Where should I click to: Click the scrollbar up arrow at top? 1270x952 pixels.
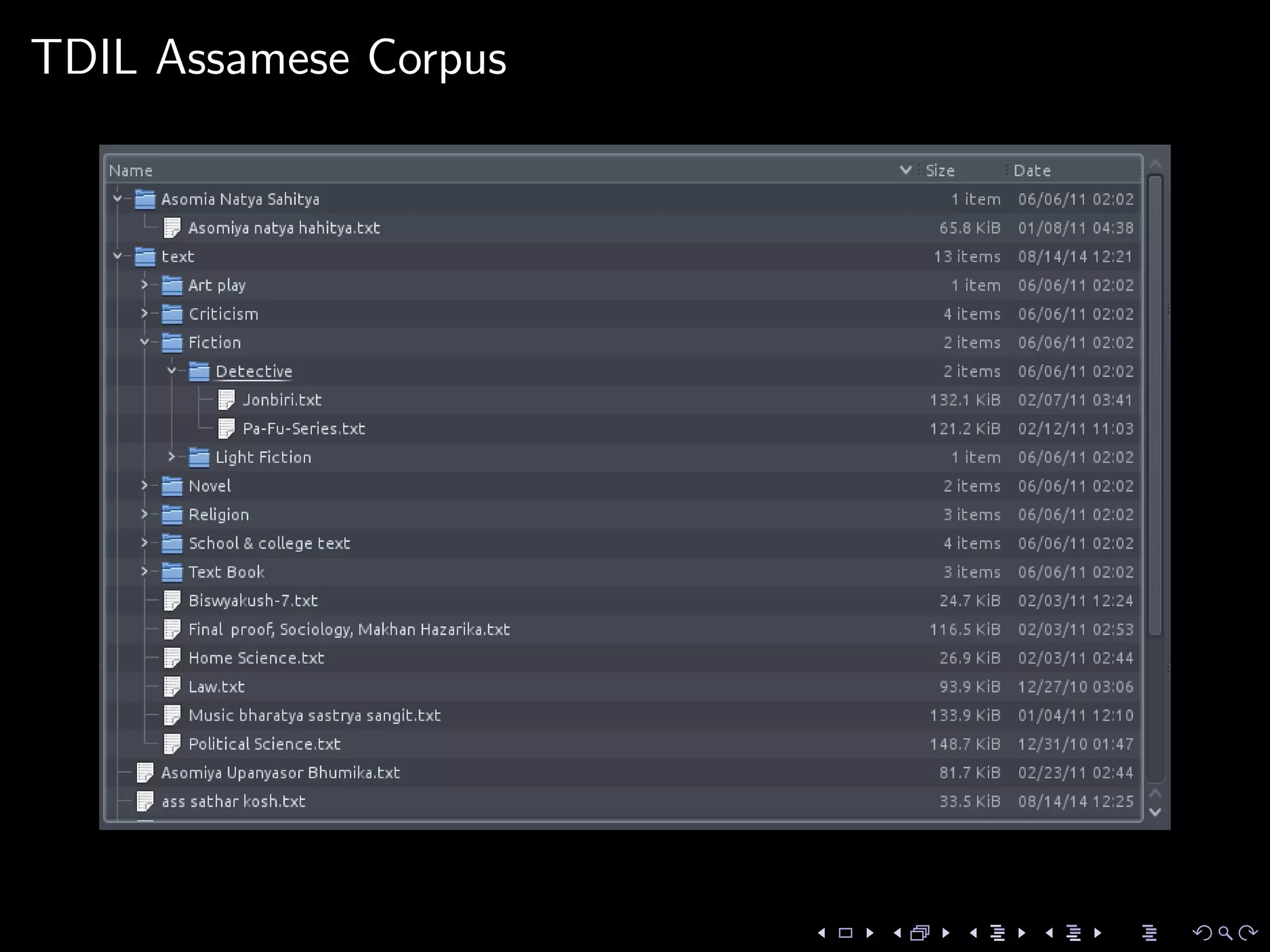click(1155, 164)
